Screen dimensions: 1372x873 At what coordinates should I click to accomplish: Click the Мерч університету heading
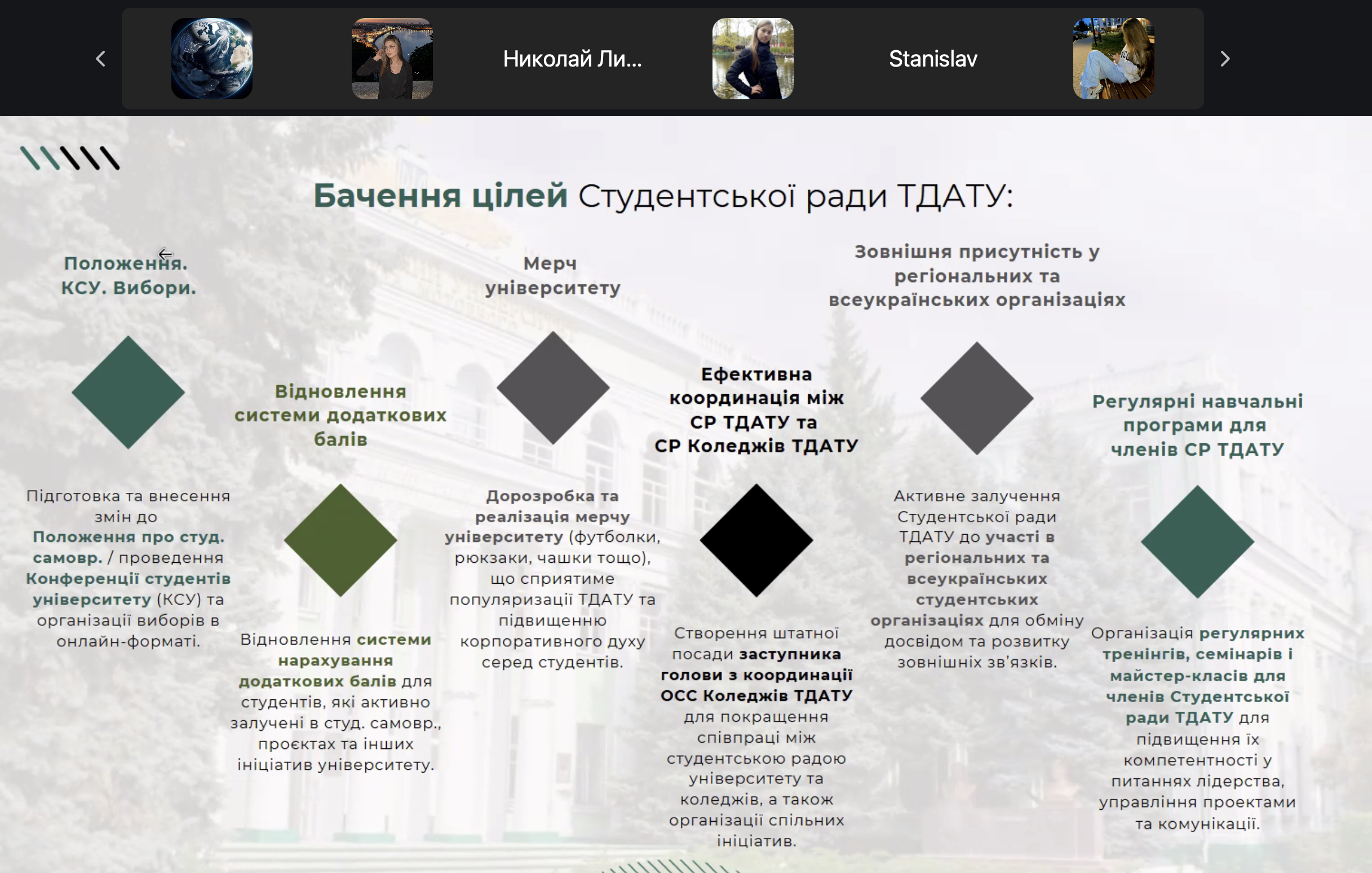(x=552, y=275)
